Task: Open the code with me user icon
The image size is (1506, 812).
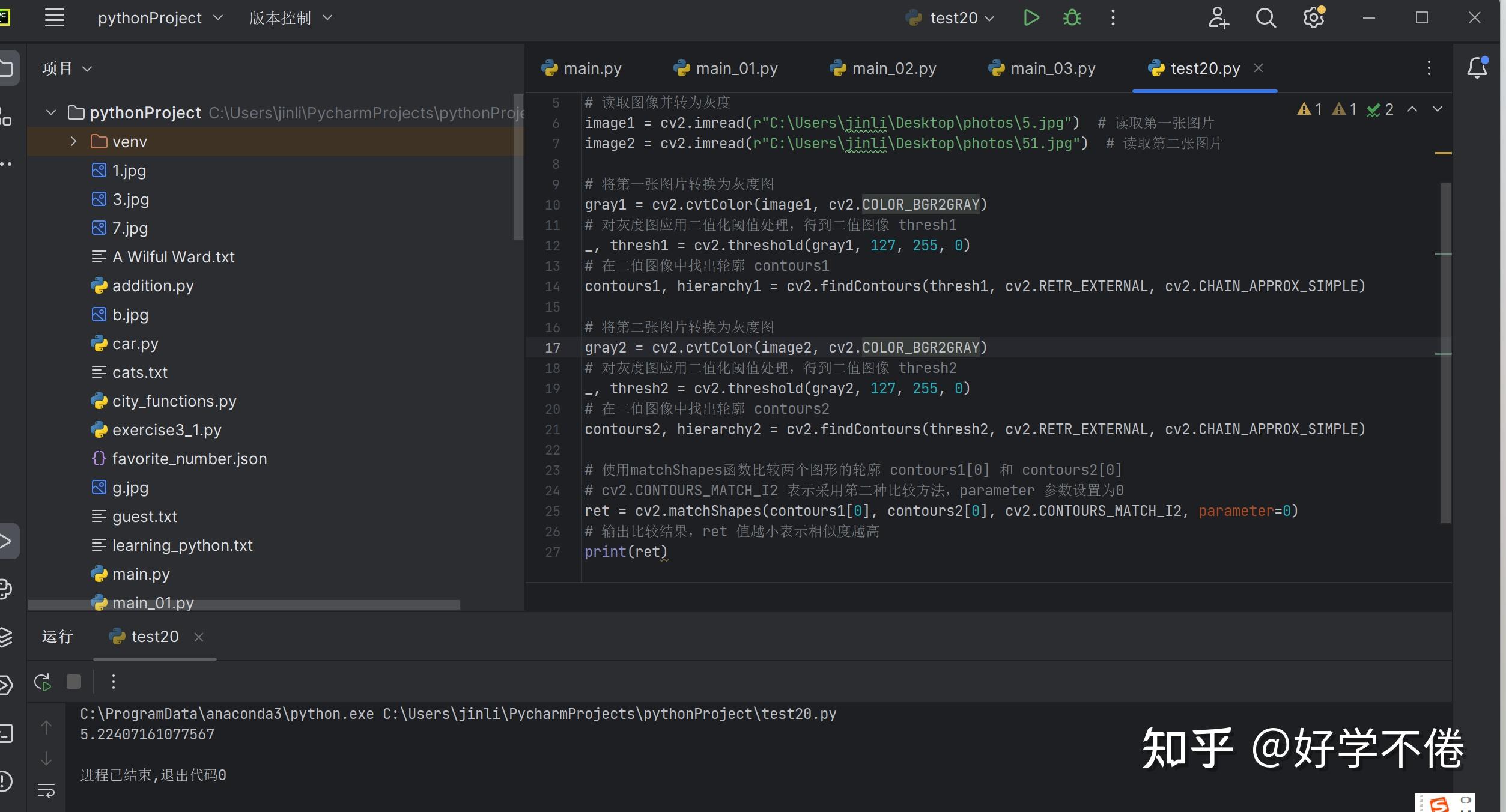Action: [1218, 18]
